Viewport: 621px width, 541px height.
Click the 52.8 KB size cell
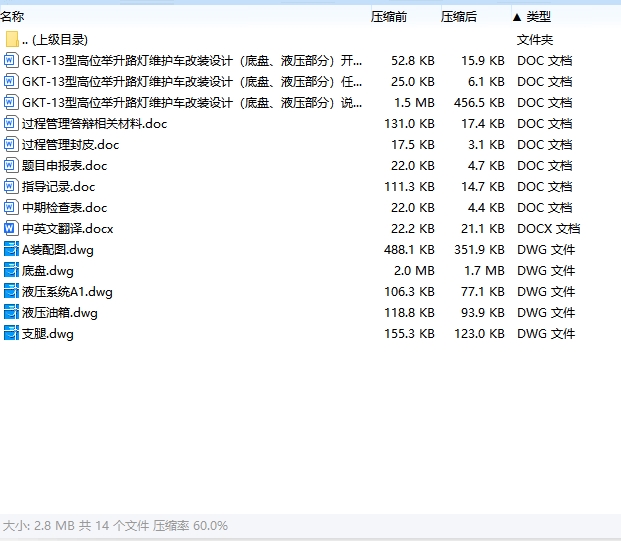413,61
